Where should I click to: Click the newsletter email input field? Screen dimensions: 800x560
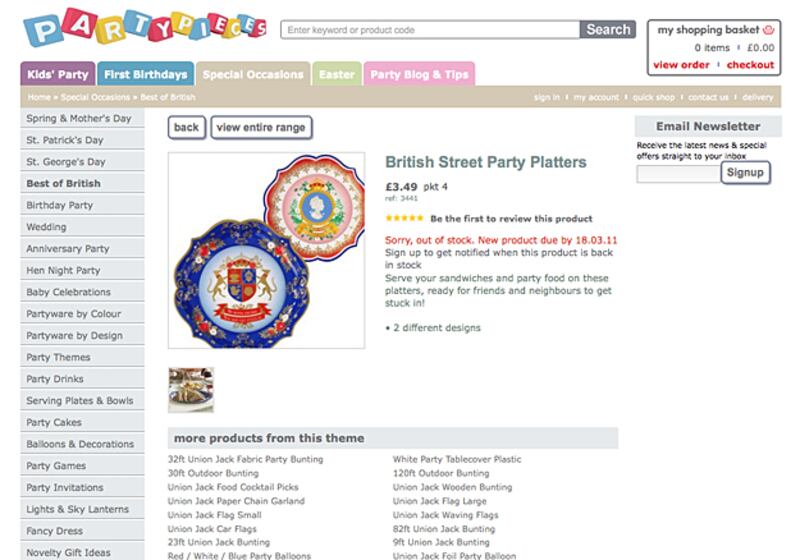pos(678,173)
